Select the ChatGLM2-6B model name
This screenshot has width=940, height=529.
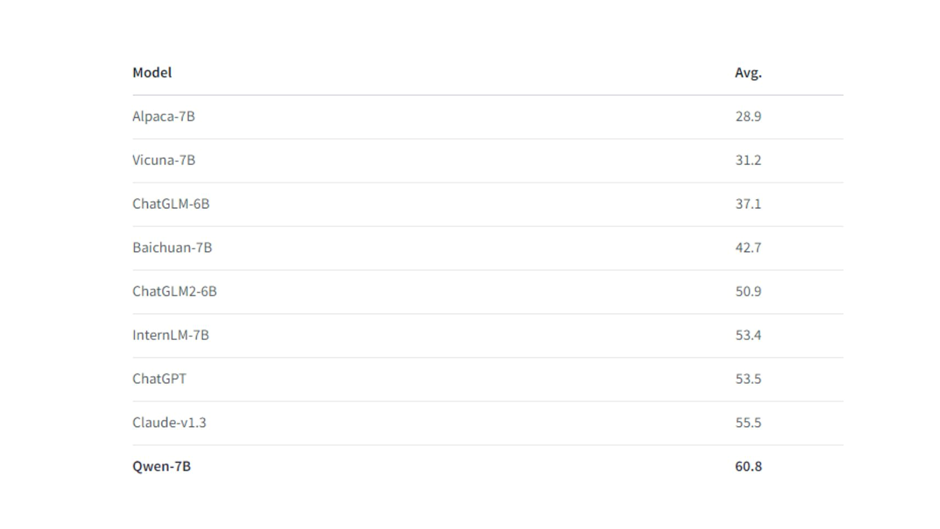tap(174, 291)
